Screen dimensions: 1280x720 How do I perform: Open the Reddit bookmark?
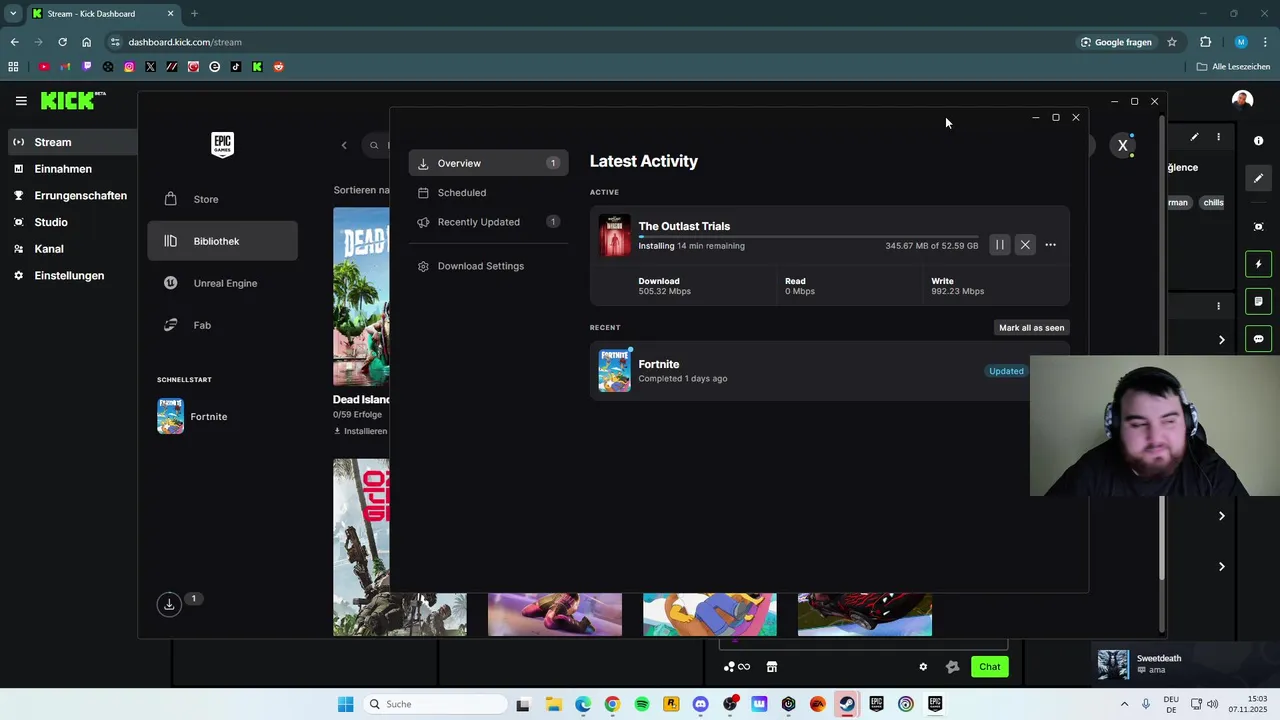pyautogui.click(x=279, y=67)
